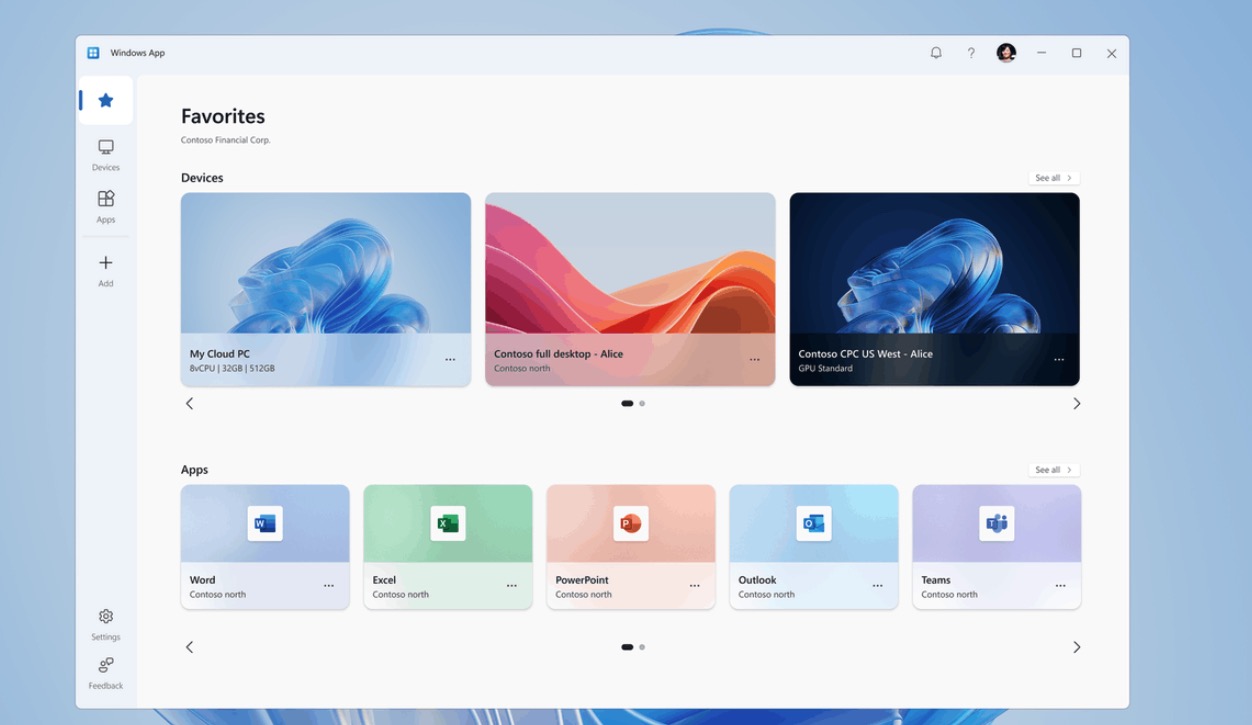Image resolution: width=1252 pixels, height=725 pixels.
Task: Open Settings via the gear icon
Action: click(105, 616)
